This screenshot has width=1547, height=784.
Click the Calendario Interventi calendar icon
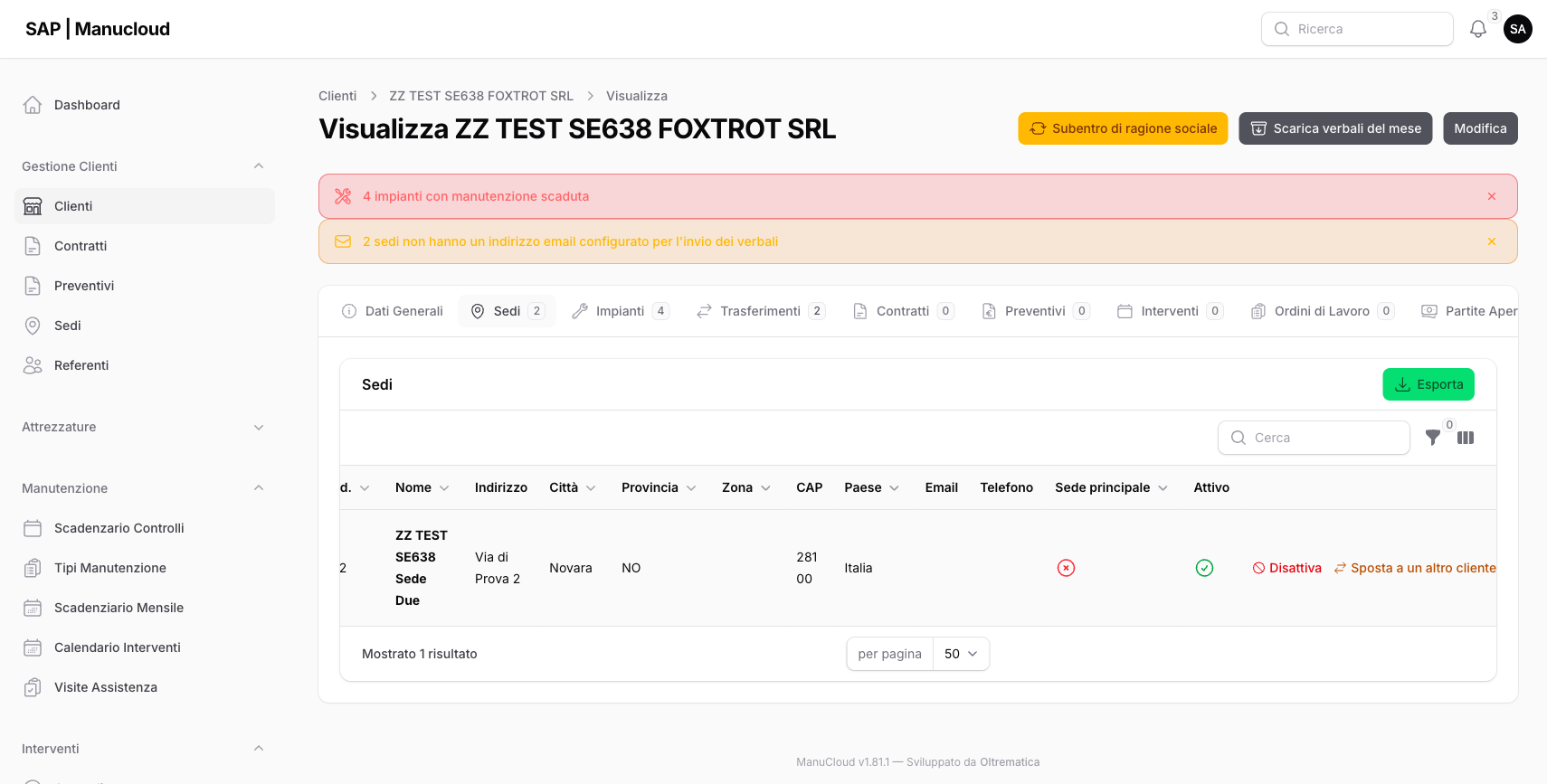(x=33, y=647)
